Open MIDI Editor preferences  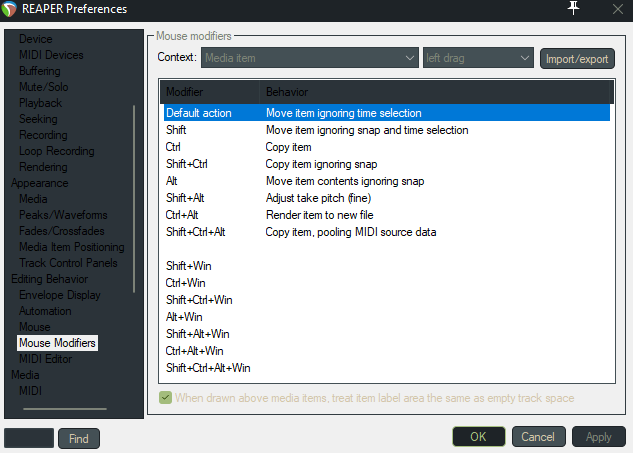tap(45, 359)
